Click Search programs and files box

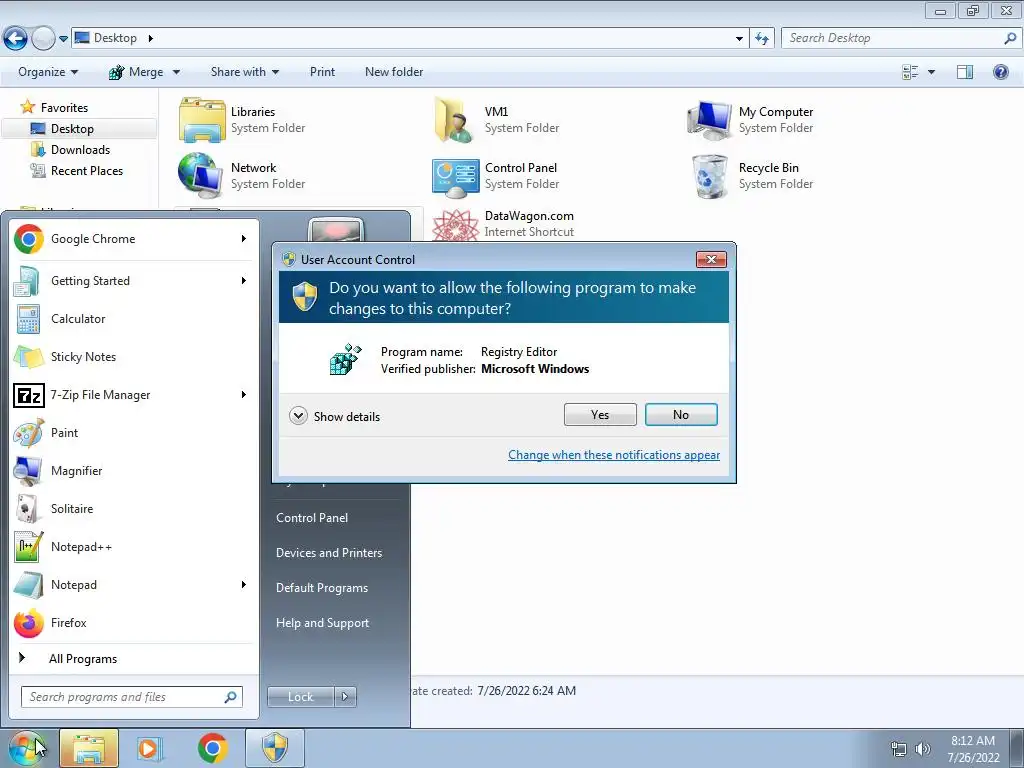coord(131,697)
